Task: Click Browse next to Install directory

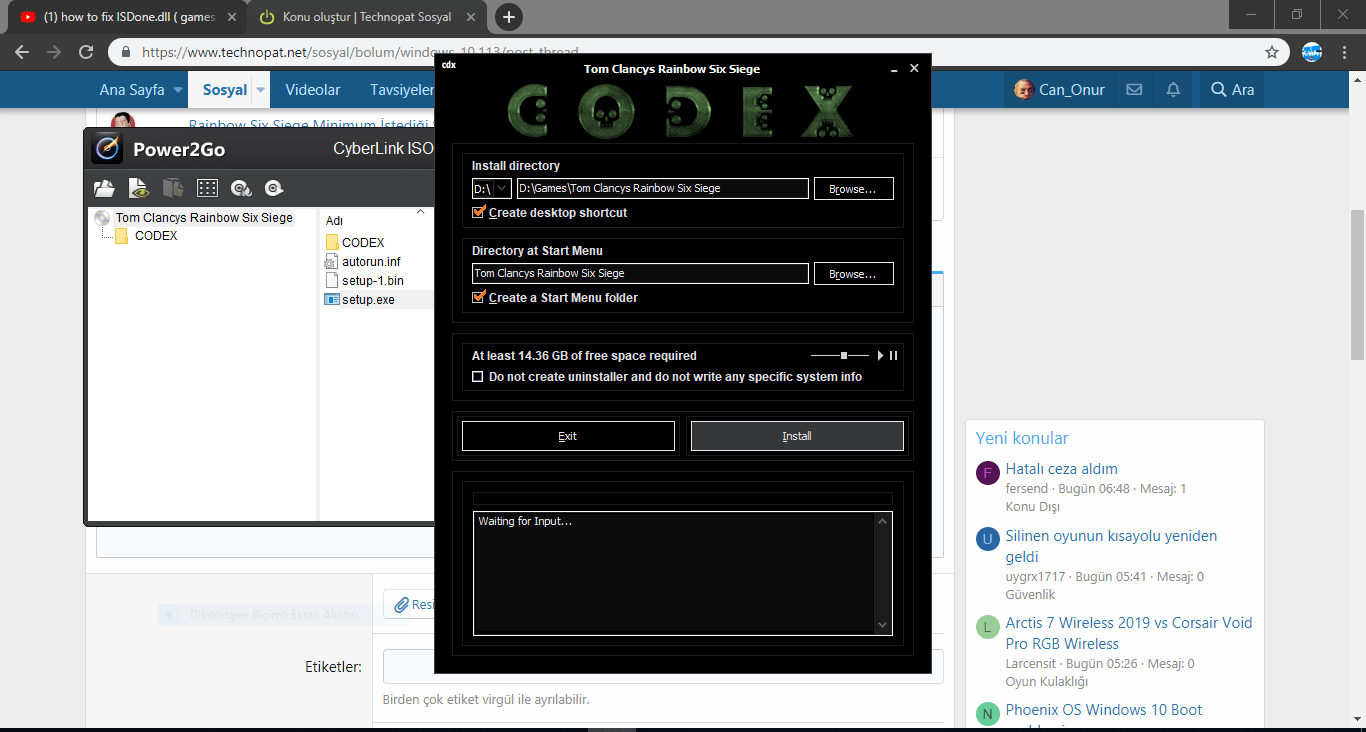Action: pos(853,188)
